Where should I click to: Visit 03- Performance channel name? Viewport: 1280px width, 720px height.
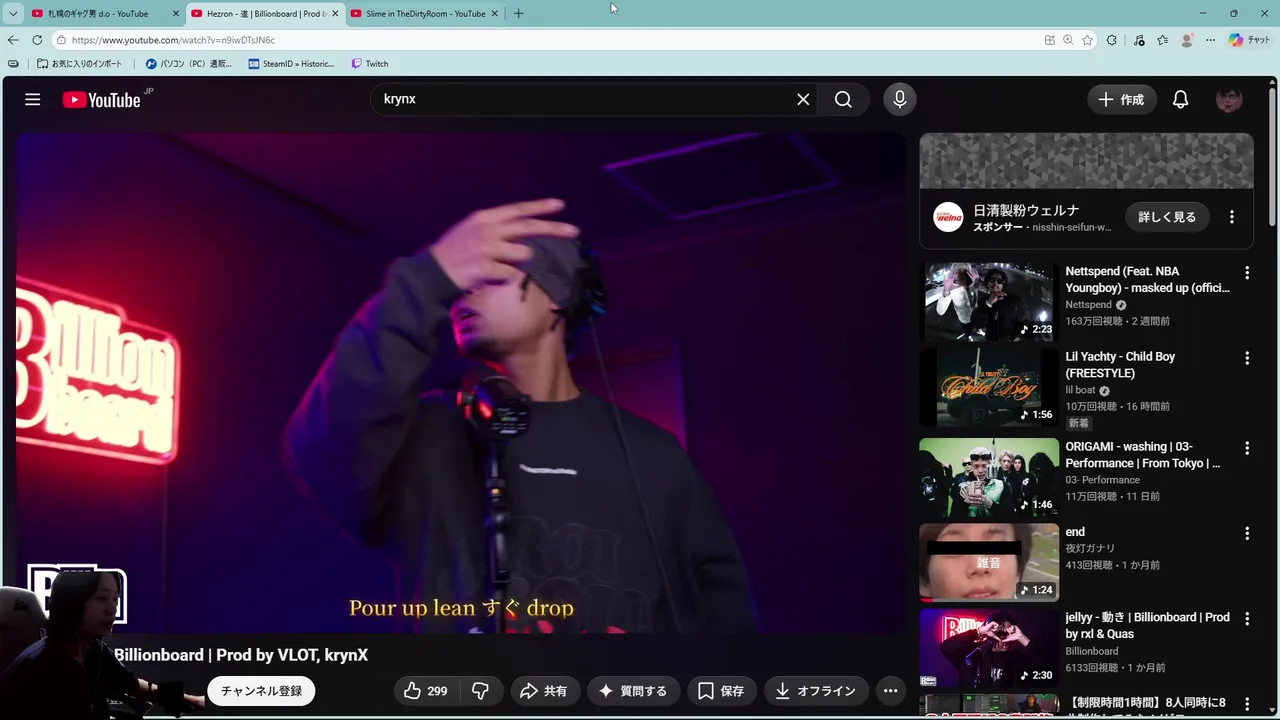(x=1102, y=480)
